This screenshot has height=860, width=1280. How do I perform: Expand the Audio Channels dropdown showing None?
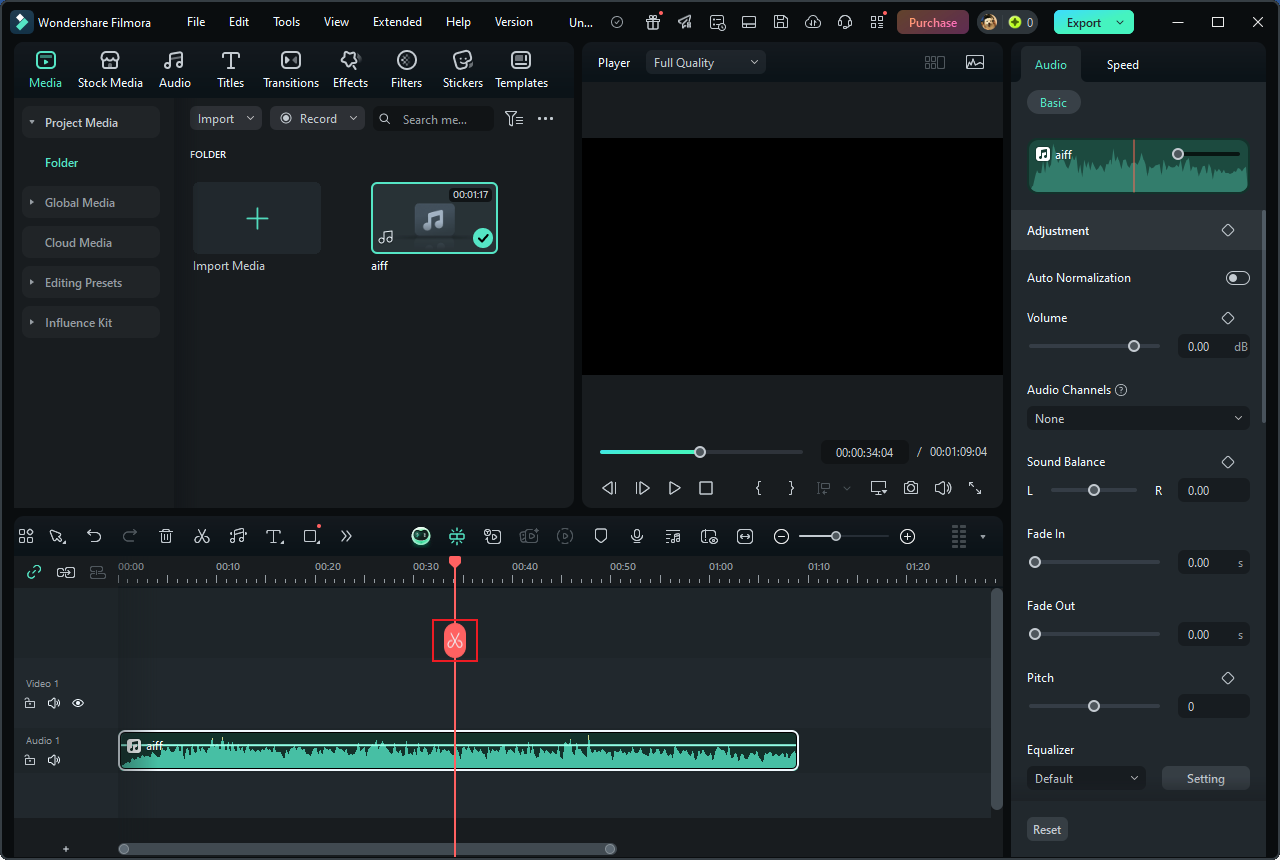1137,418
